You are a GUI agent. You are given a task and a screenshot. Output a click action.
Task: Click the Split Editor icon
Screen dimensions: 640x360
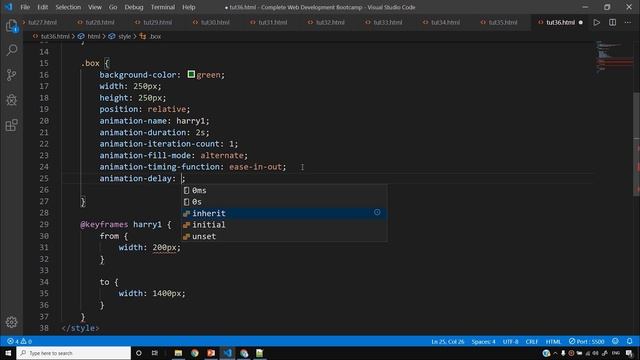click(x=612, y=22)
